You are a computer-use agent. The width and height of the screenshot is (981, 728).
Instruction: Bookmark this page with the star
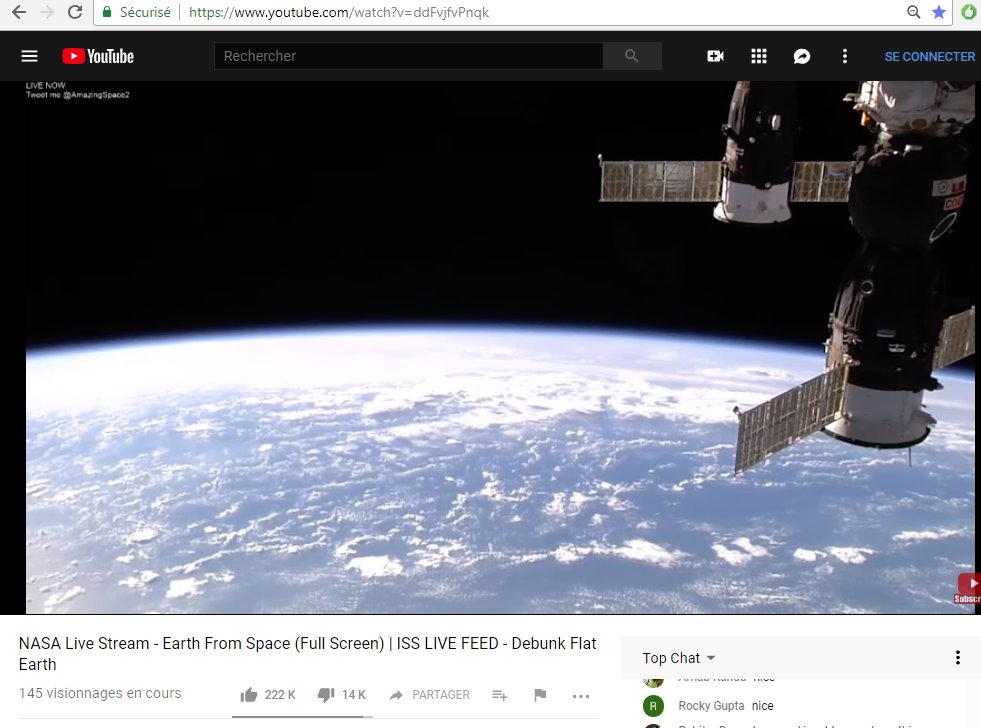(938, 12)
